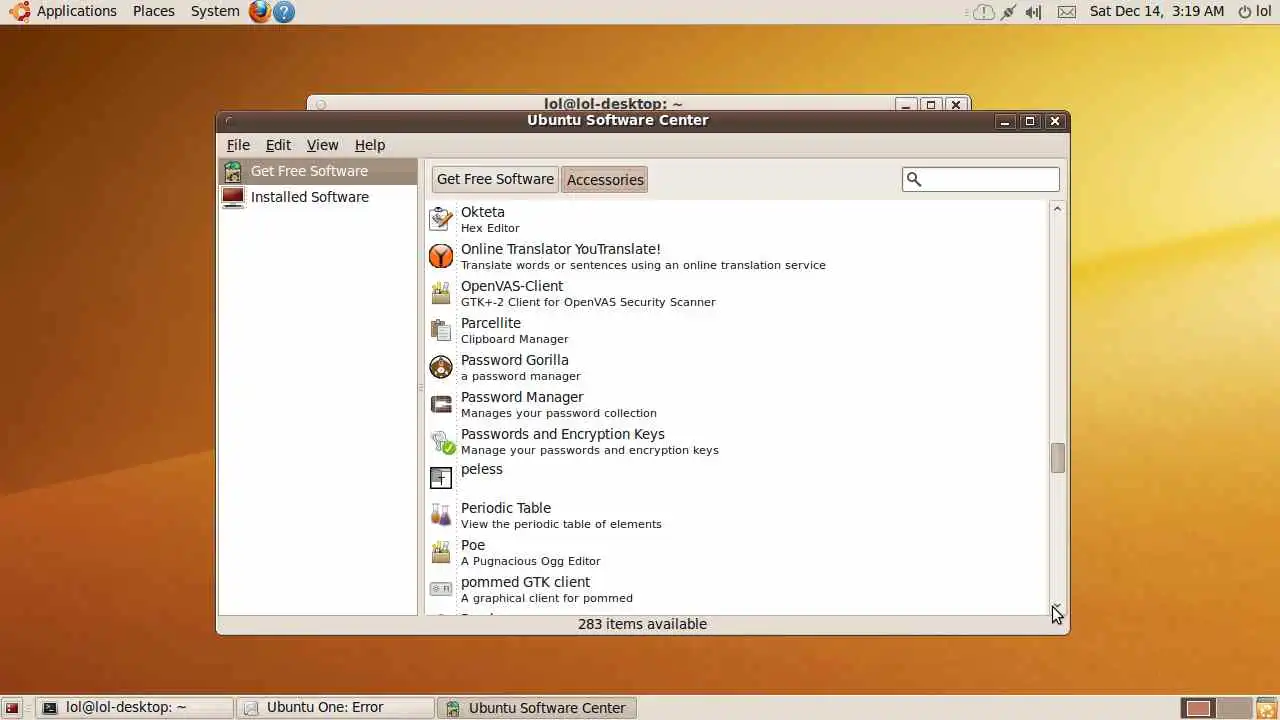Click the Password Gorilla icon
This screenshot has height=720, width=1280.
[441, 367]
